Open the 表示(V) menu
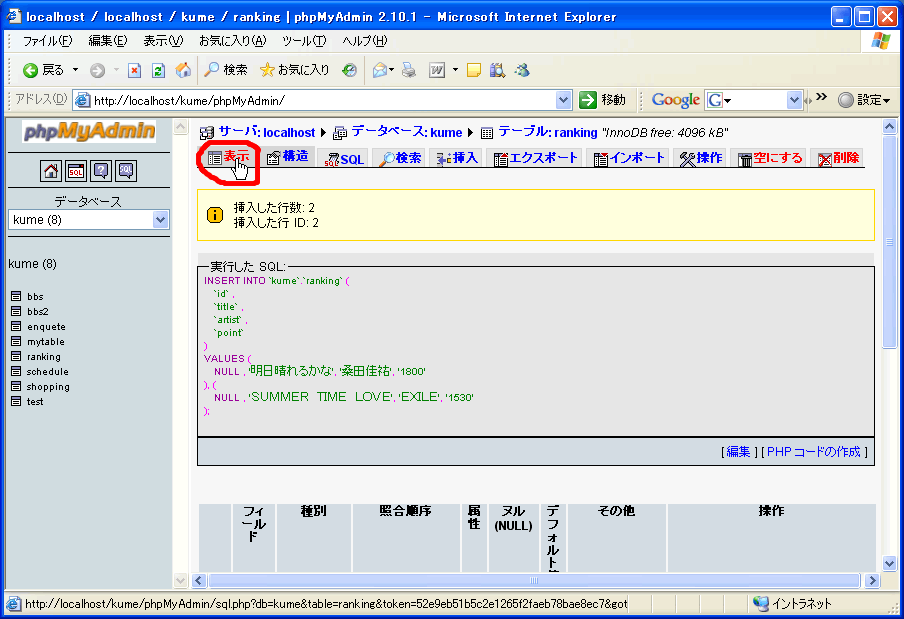Image resolution: width=904 pixels, height=619 pixels. point(163,41)
